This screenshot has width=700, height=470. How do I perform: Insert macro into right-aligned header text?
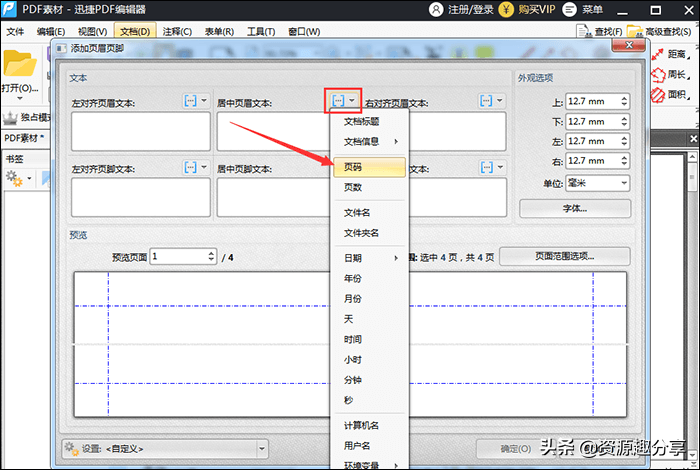click(486, 101)
